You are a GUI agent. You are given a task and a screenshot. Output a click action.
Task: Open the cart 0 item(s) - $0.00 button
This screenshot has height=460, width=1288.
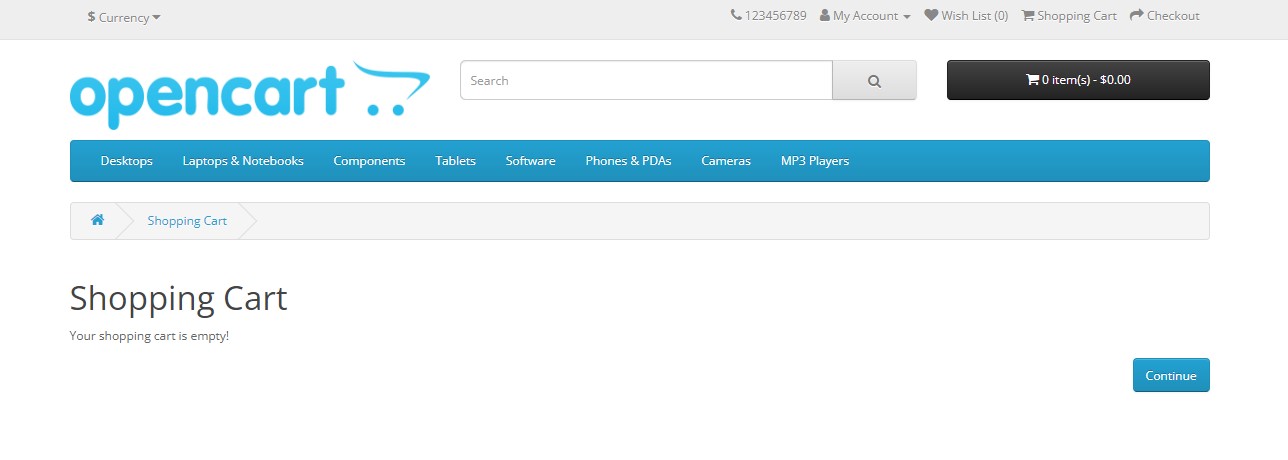(1078, 80)
